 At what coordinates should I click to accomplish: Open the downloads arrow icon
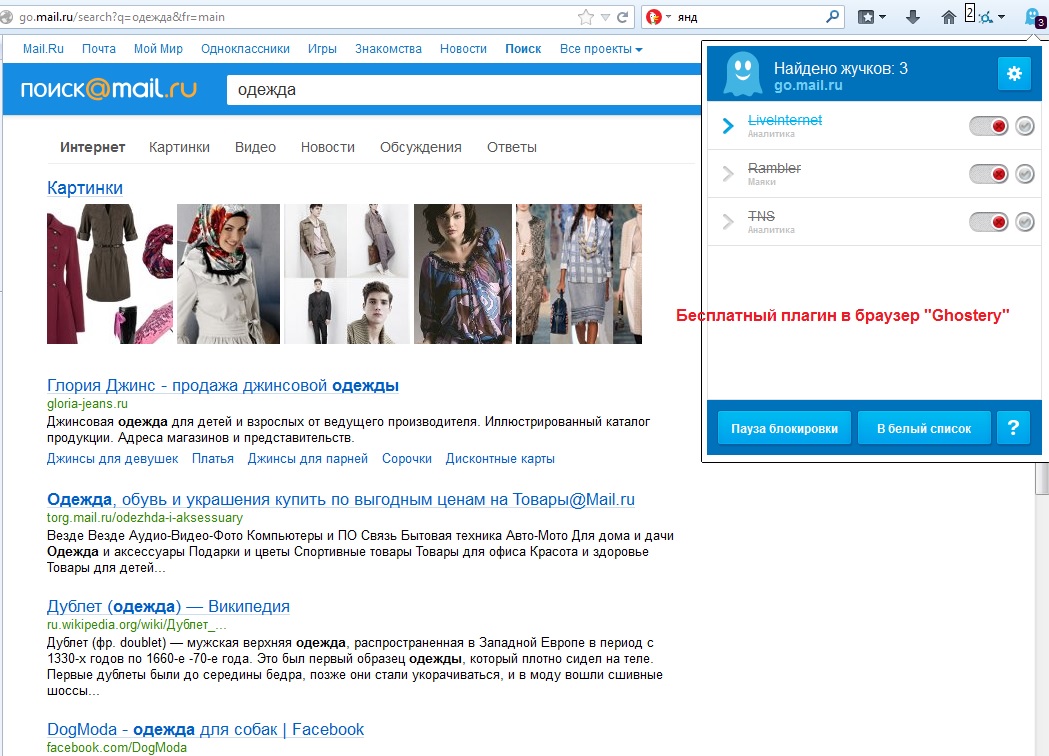pos(912,17)
